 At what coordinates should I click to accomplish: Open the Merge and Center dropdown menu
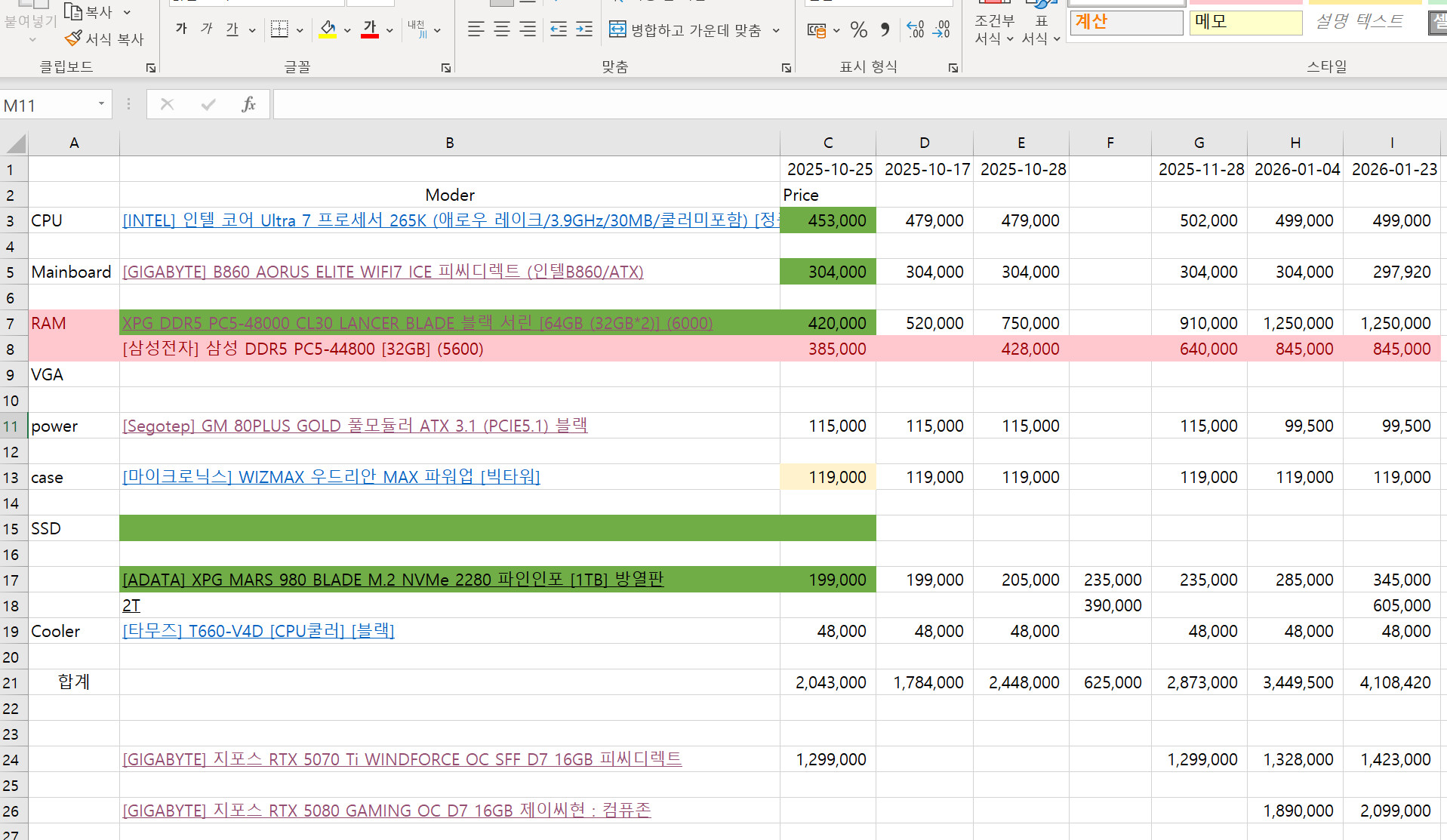(776, 31)
